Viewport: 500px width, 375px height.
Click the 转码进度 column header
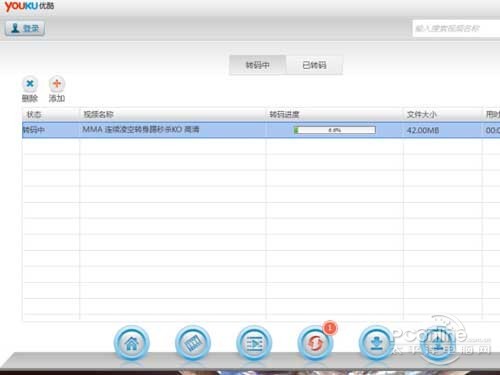click(x=334, y=115)
